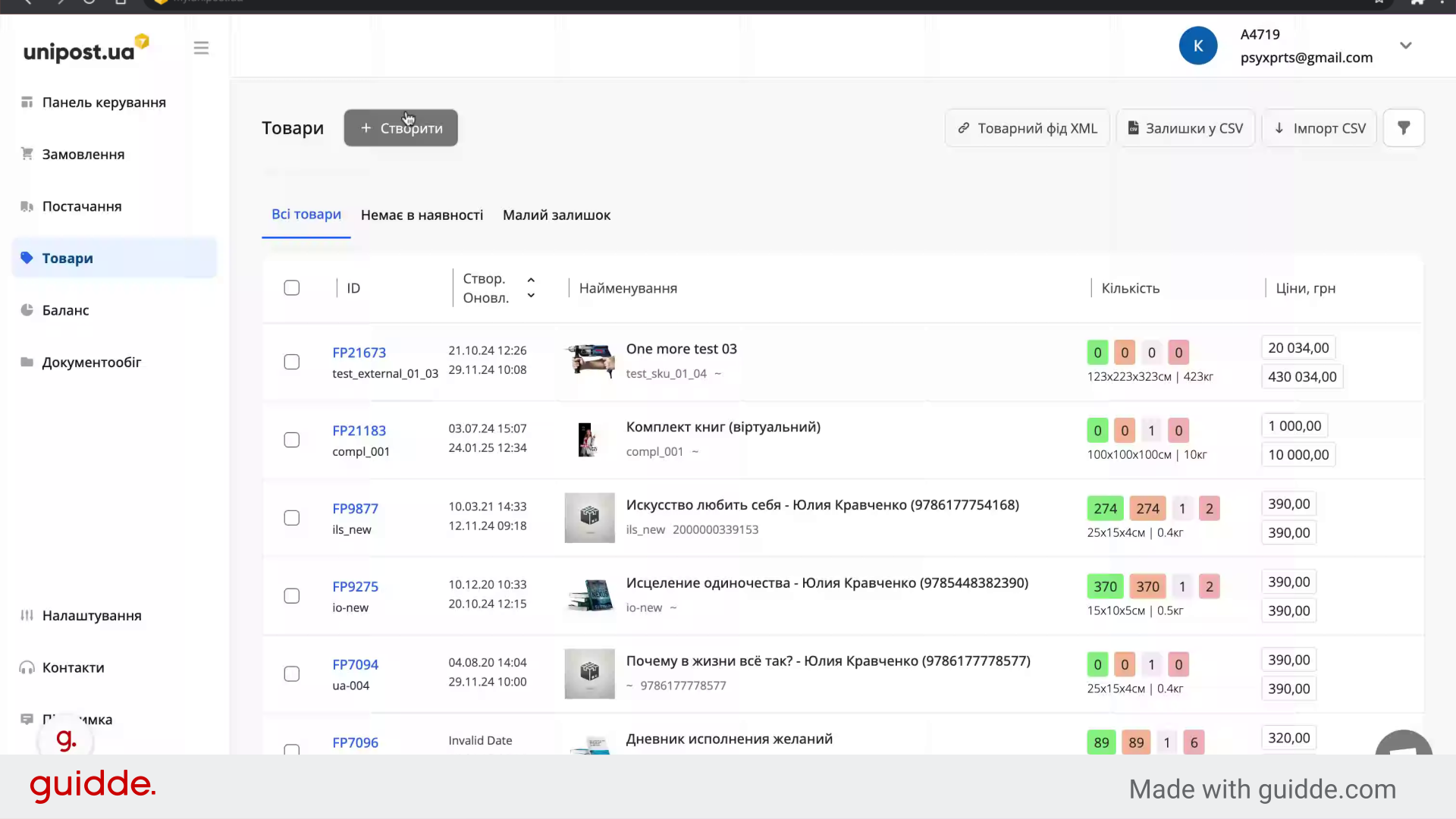Check the FP9275 row checkbox

pos(292,596)
